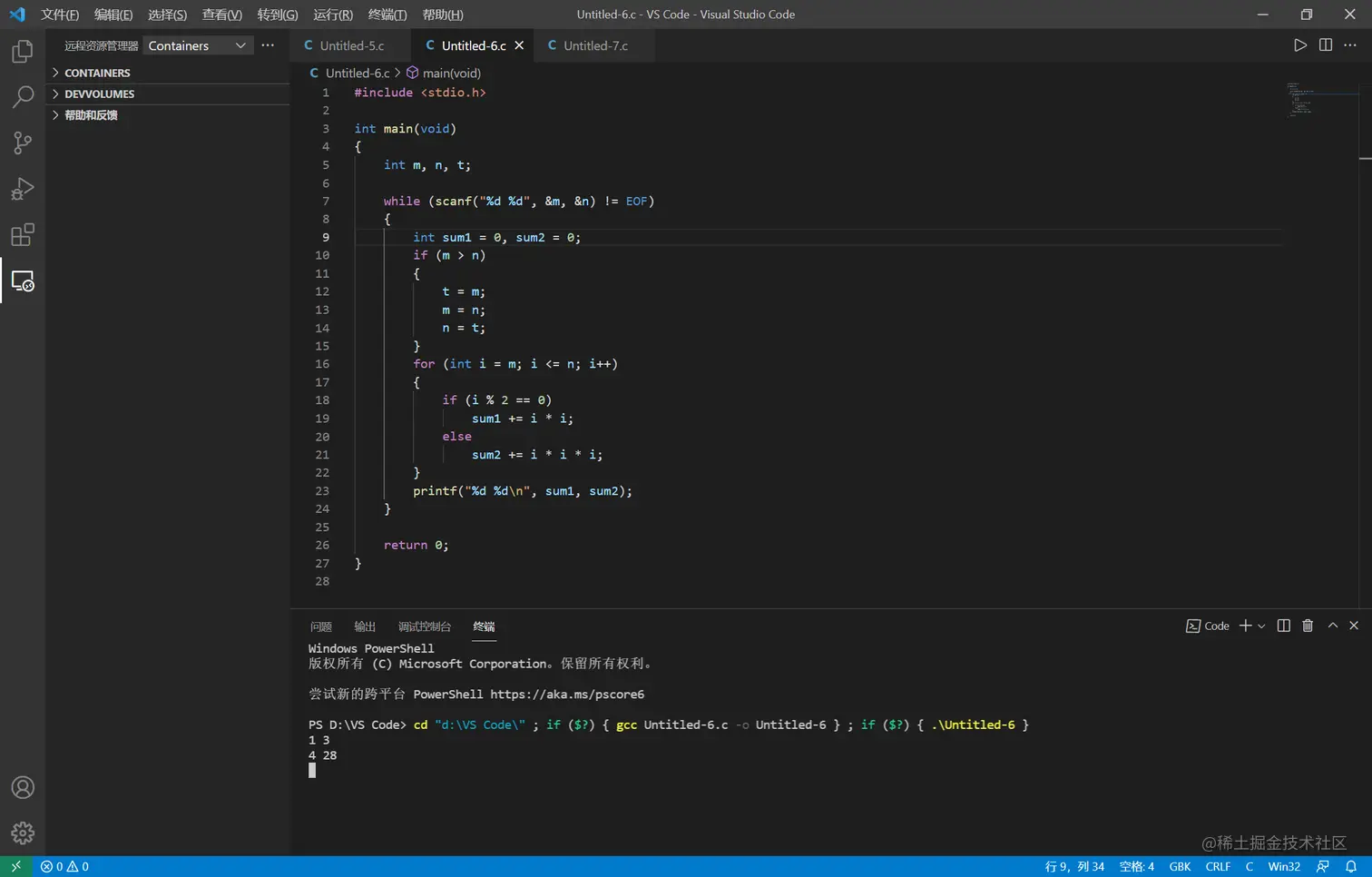1372x877 pixels.
Task: Open the 编辑(E) menu
Action: (x=113, y=15)
